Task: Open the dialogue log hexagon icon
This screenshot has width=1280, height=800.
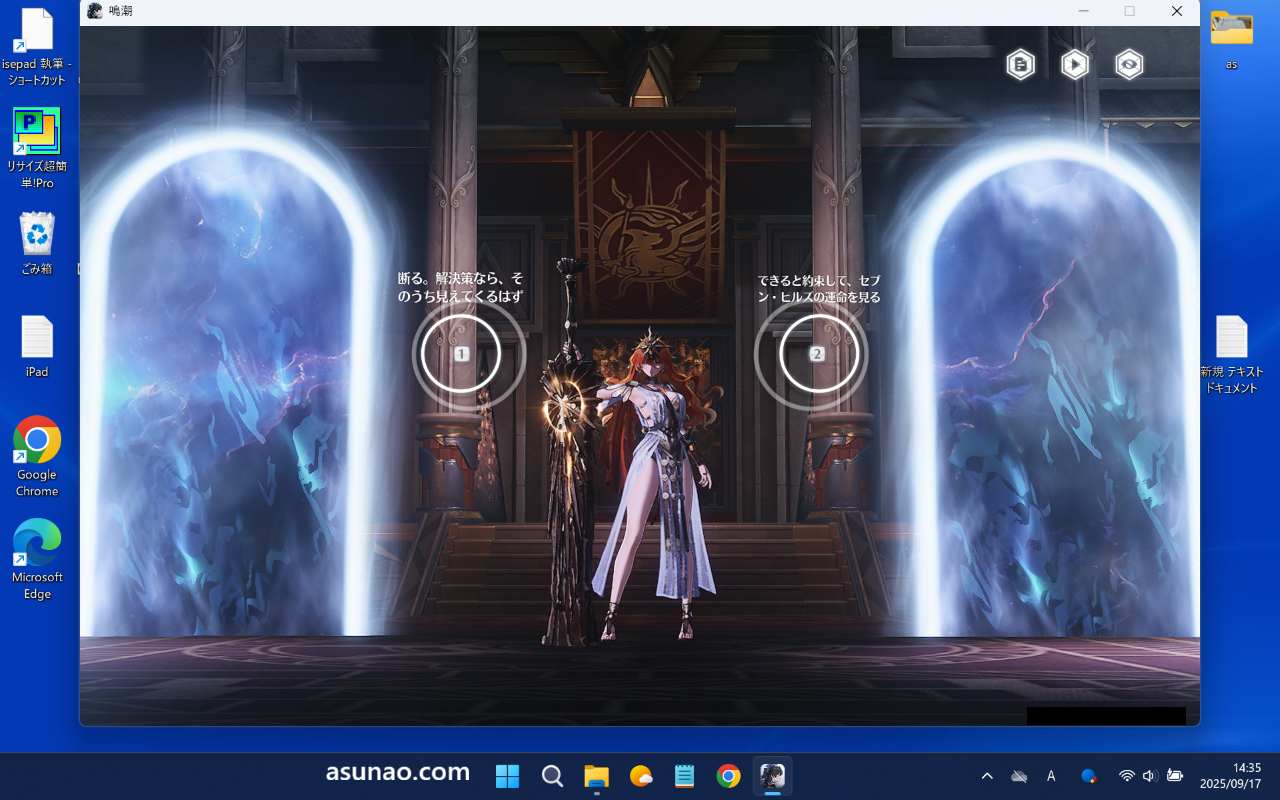Action: tap(1020, 65)
